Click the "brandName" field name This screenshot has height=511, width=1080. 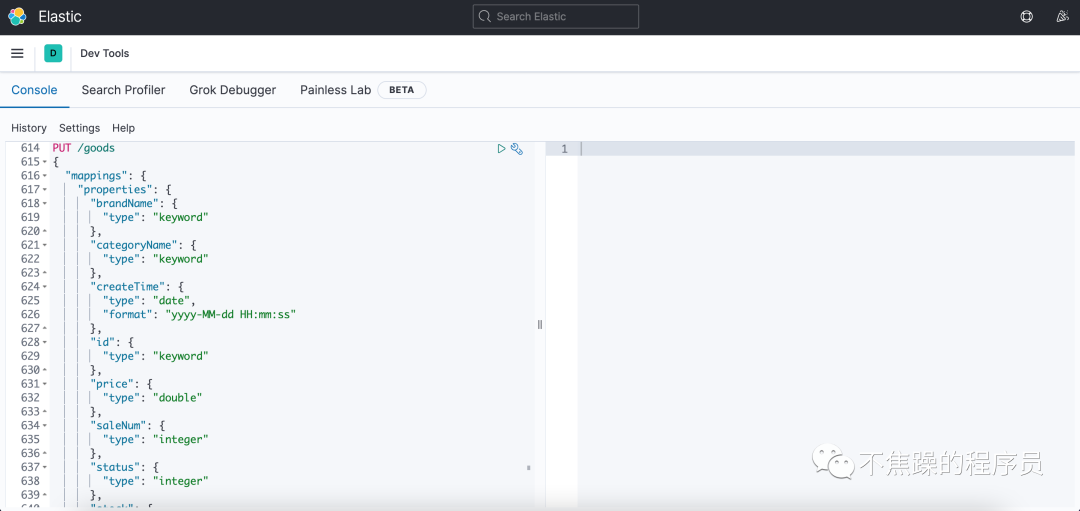coord(125,203)
